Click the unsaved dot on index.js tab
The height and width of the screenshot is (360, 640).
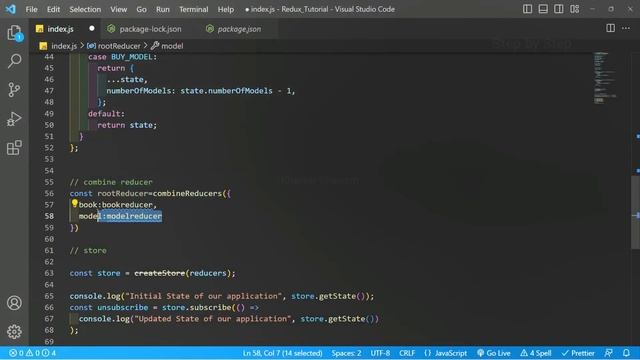[x=91, y=28]
